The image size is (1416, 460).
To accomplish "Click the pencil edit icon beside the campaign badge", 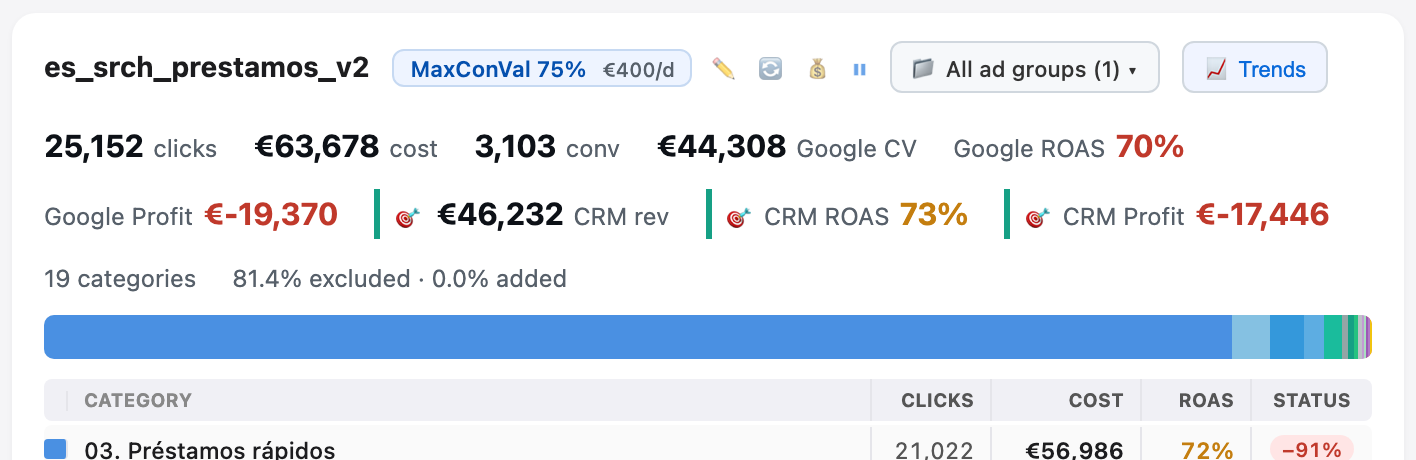I will click(723, 69).
